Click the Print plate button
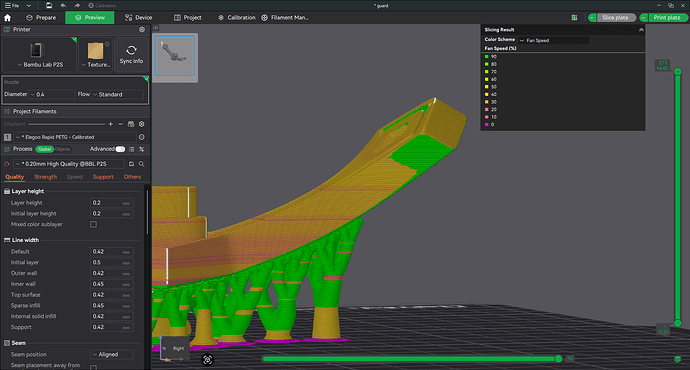The image size is (690, 370). (x=667, y=18)
